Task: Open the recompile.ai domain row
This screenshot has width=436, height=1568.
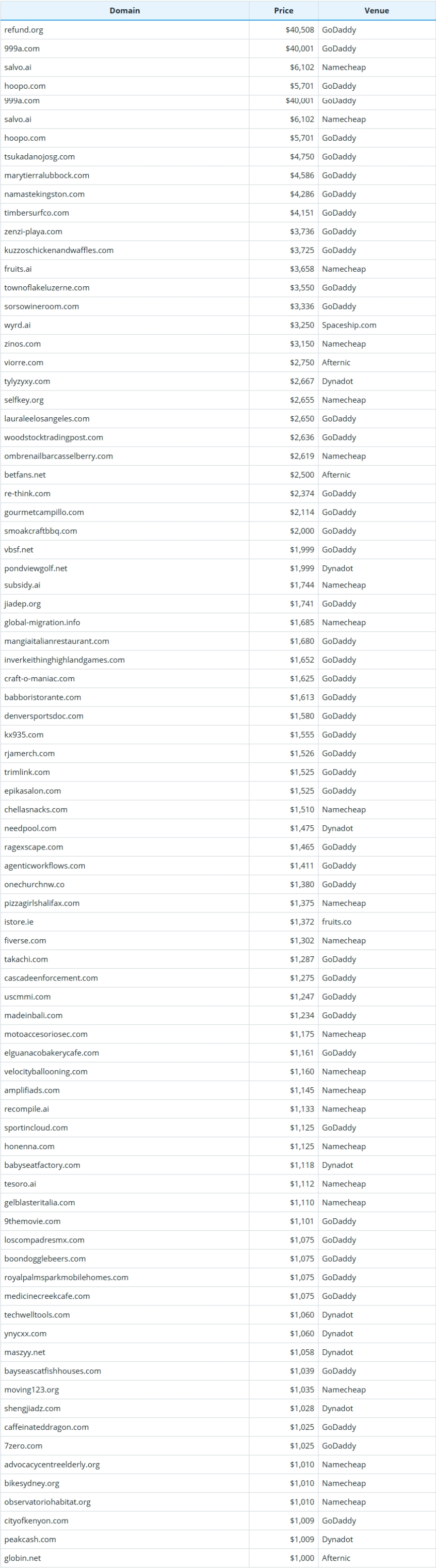Action: coord(218,1108)
